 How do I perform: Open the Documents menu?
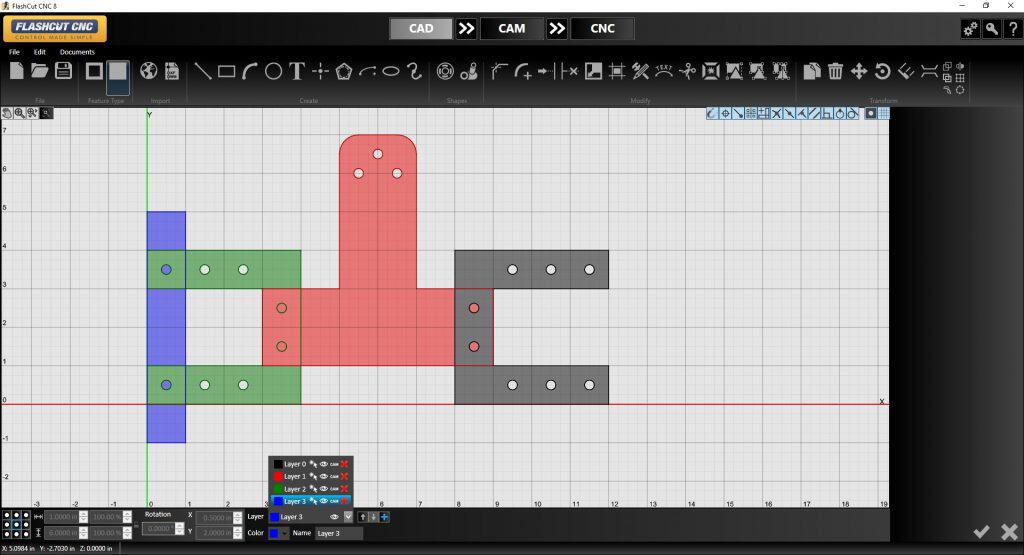[x=77, y=52]
